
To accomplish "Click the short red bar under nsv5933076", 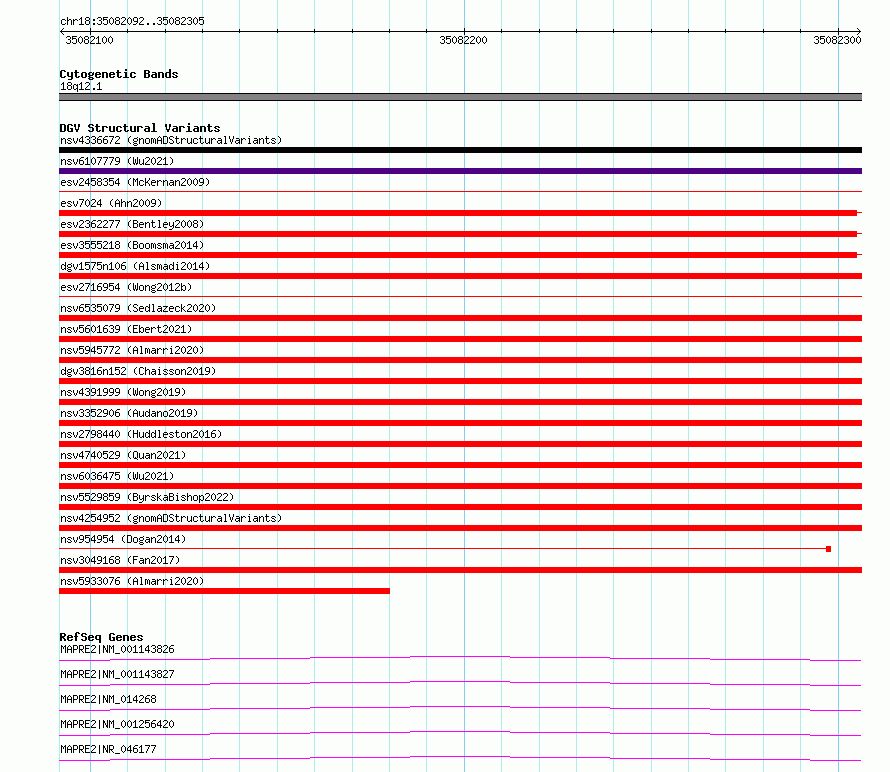I will pyautogui.click(x=224, y=591).
